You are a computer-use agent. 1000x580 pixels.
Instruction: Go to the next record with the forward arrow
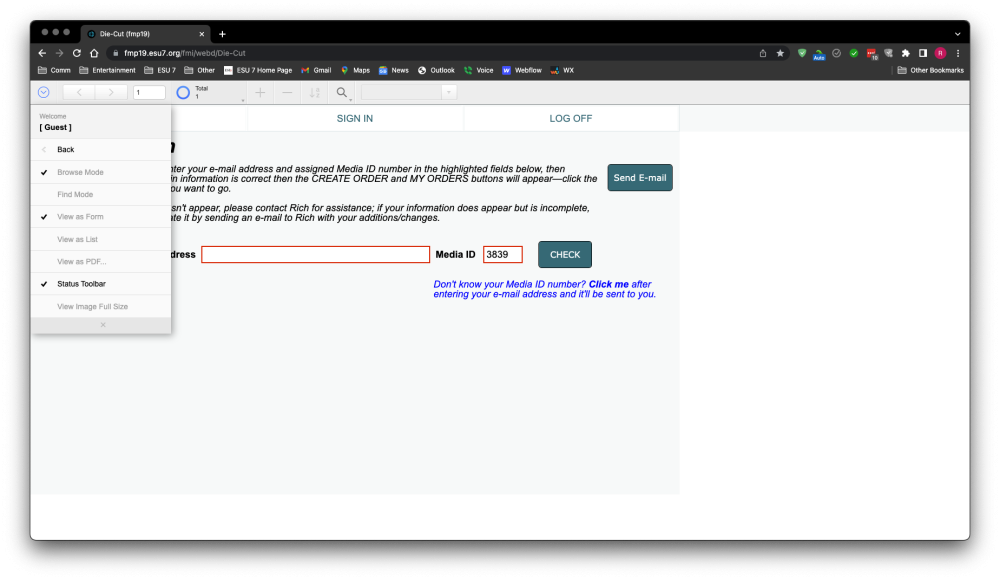pos(111,91)
